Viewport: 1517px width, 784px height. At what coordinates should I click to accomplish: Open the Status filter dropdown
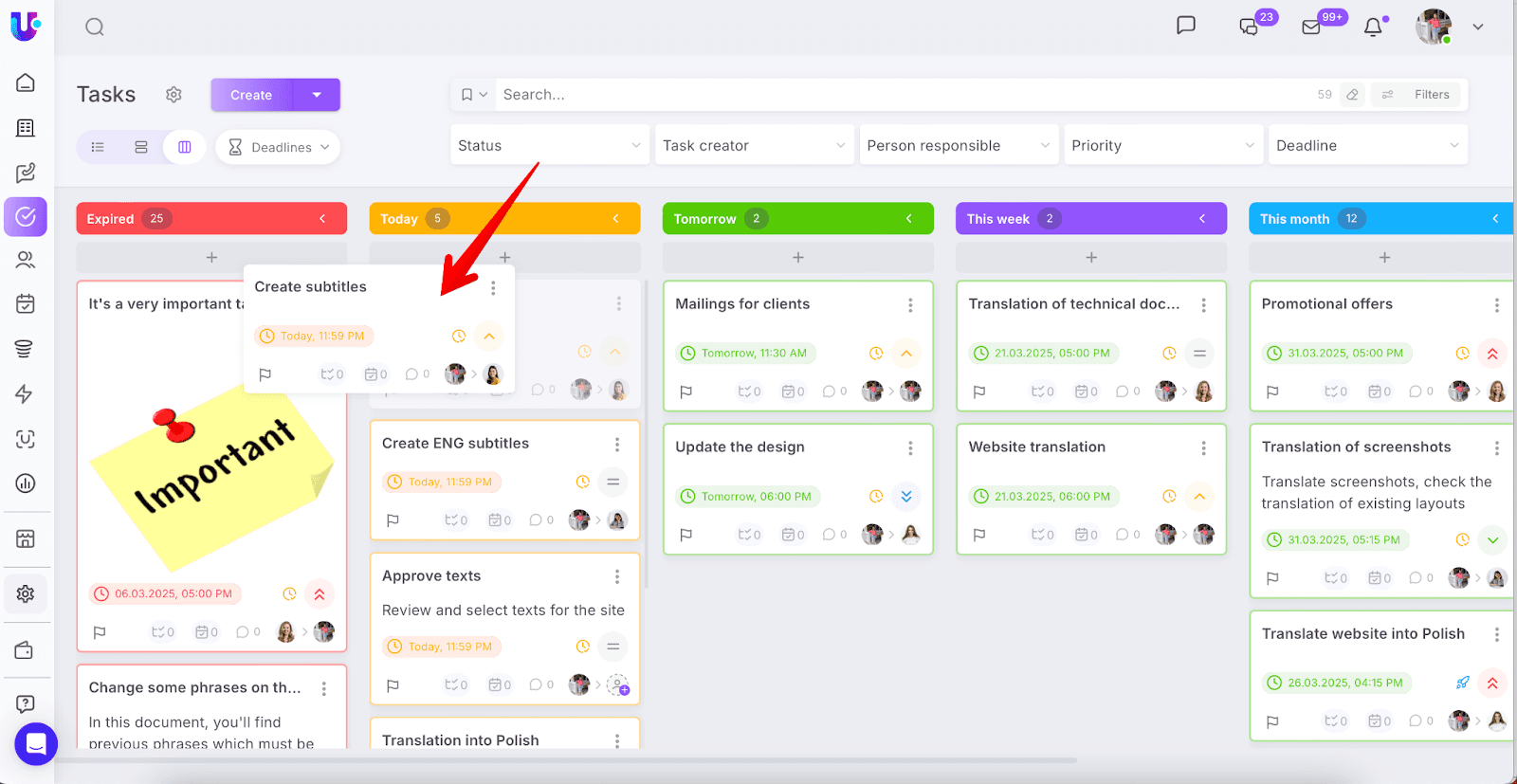pos(550,145)
